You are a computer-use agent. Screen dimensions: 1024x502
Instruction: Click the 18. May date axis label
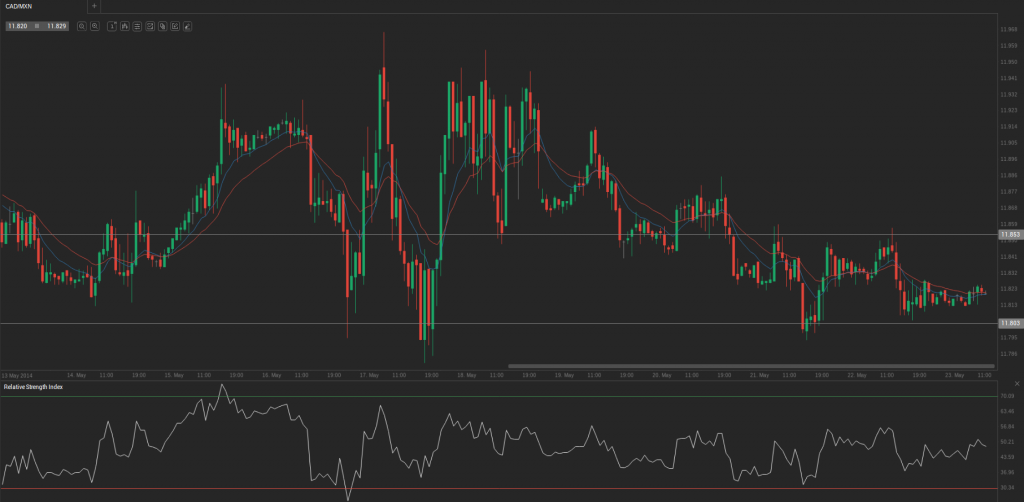(x=466, y=376)
